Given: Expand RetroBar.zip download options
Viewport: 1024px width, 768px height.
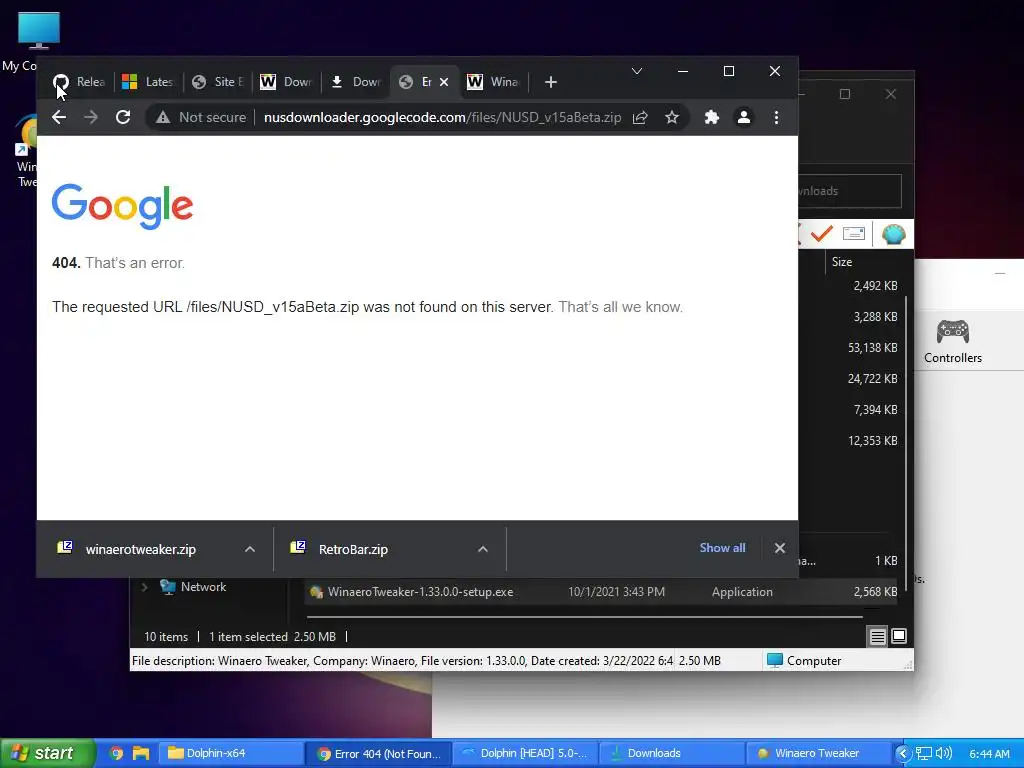Looking at the screenshot, I should pyautogui.click(x=483, y=549).
